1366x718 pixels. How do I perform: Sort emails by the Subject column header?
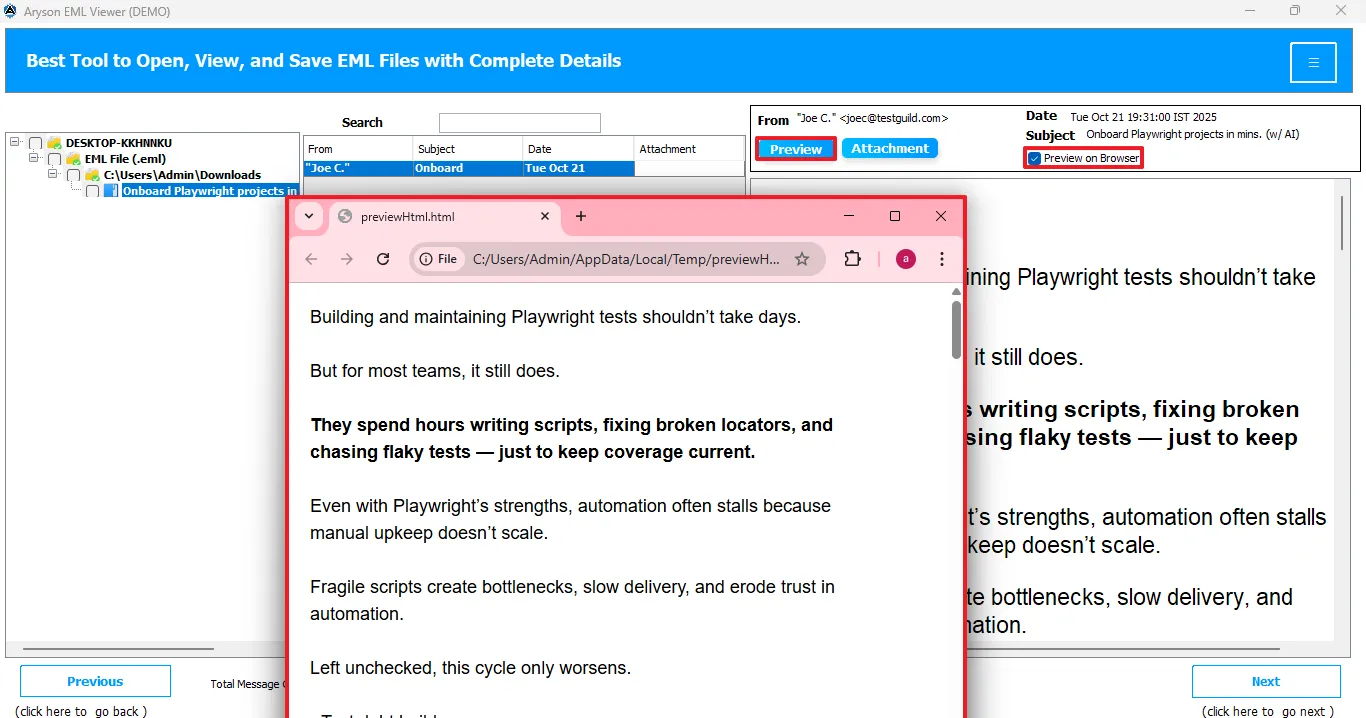(x=467, y=149)
